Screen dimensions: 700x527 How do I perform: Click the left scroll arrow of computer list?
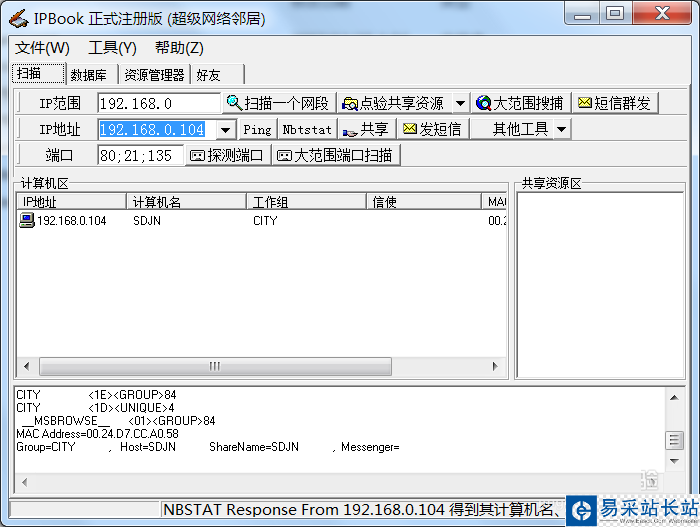pos(26,366)
